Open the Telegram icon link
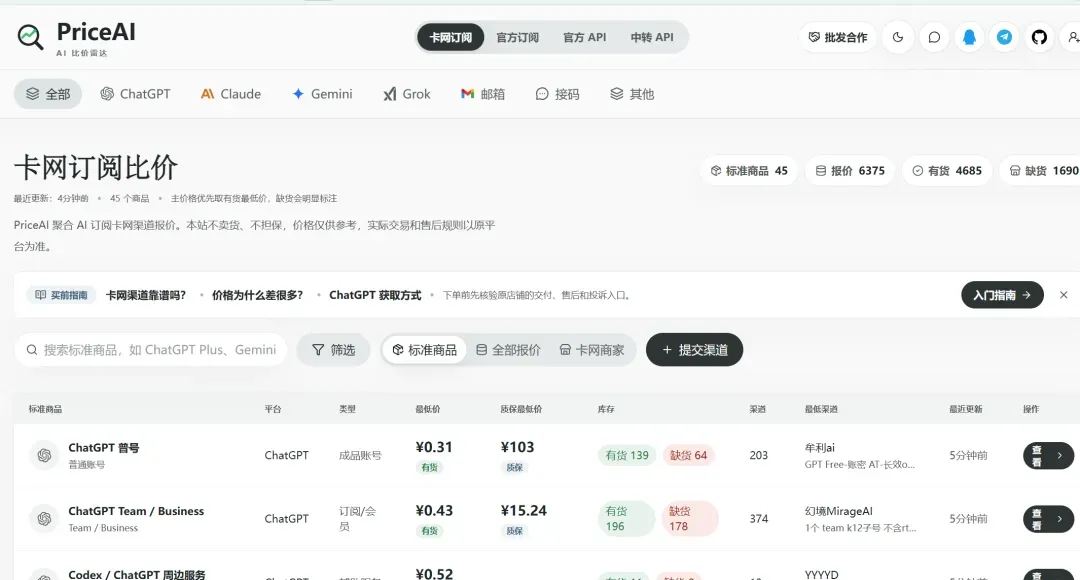 pos(1004,37)
